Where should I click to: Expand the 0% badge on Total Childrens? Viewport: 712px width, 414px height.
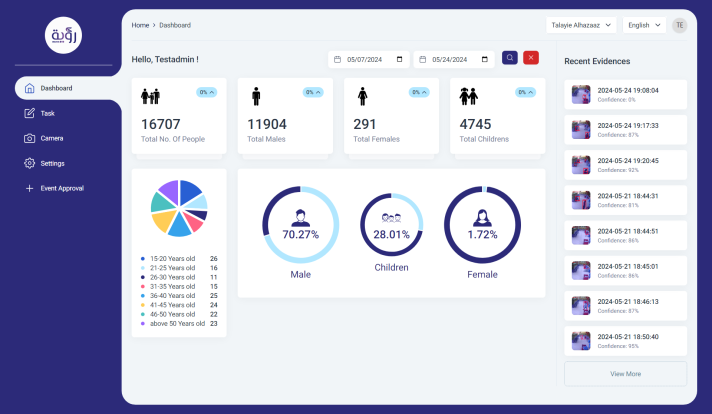click(525, 92)
